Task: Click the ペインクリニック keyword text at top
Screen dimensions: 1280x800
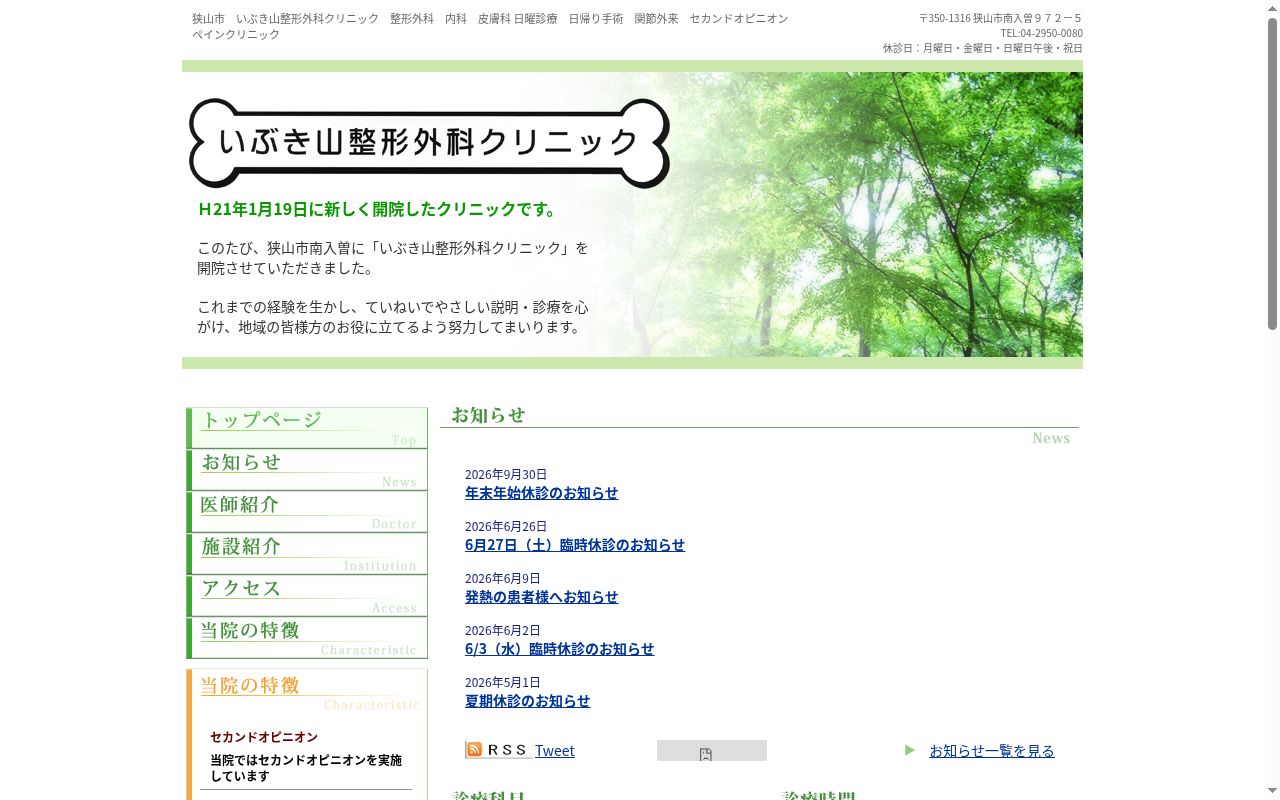Action: 236,34
